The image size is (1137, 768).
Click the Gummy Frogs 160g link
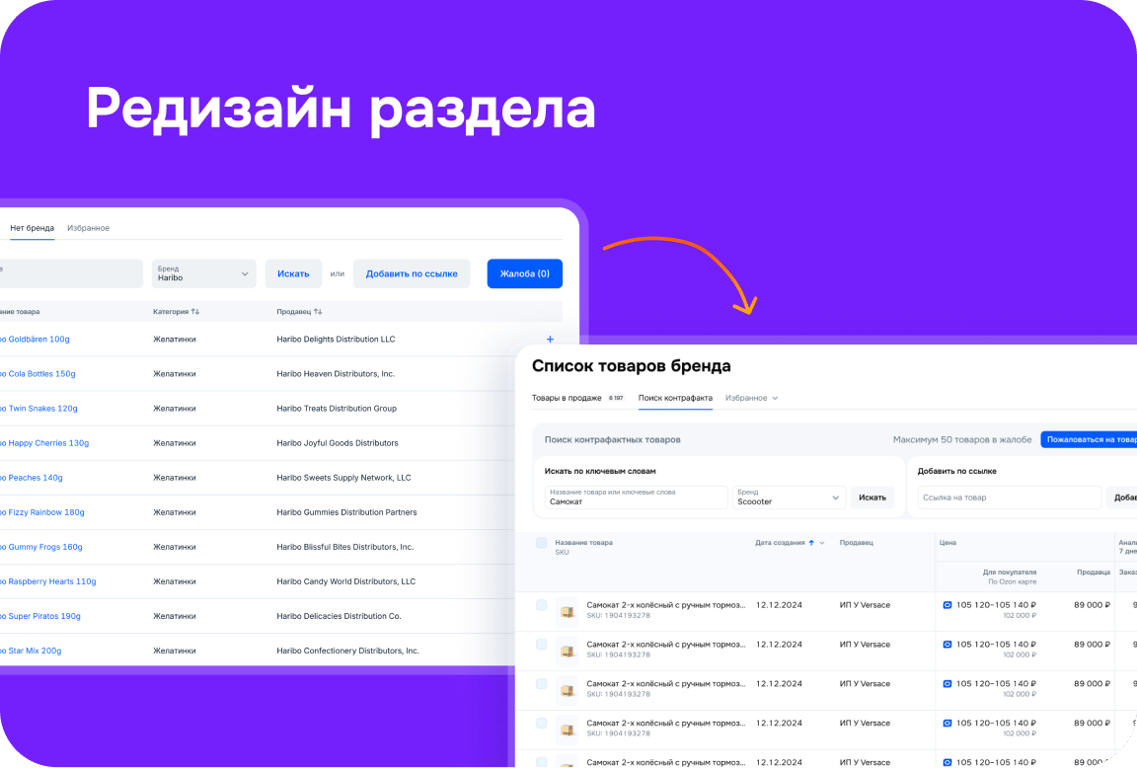click(x=41, y=547)
